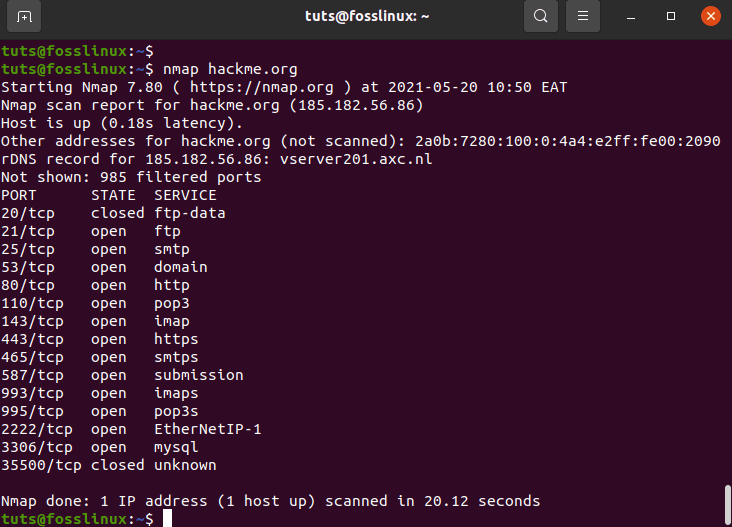The height and width of the screenshot is (527, 732).
Task: Click the 2222/tcp port entry
Action: tap(37, 429)
